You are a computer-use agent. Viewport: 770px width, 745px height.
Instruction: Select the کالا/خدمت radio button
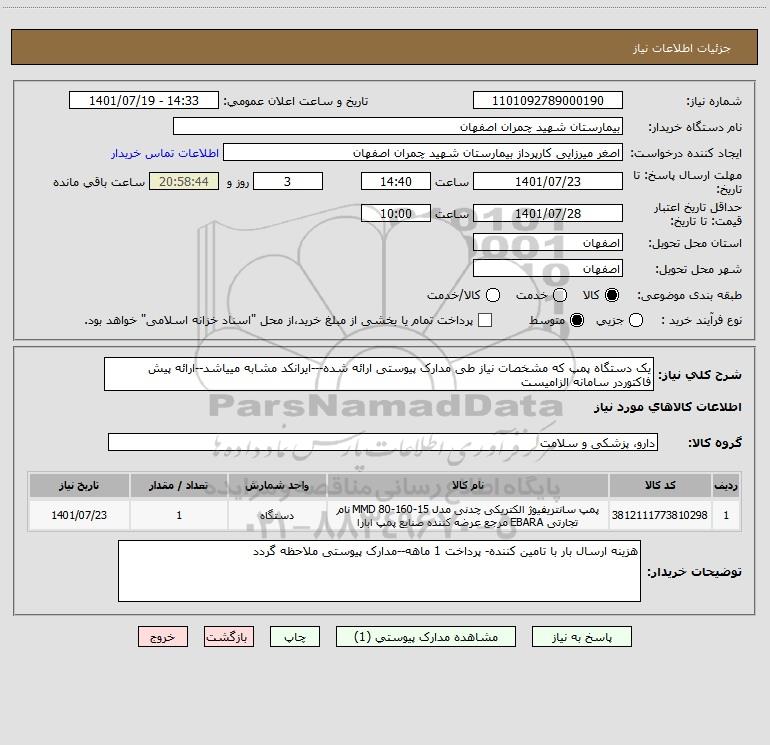[493, 295]
